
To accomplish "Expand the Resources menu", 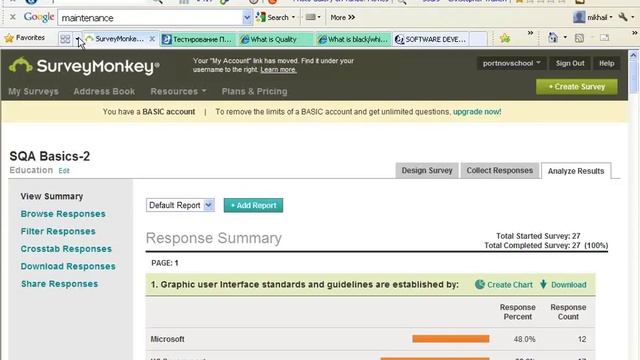I will click(x=178, y=91).
